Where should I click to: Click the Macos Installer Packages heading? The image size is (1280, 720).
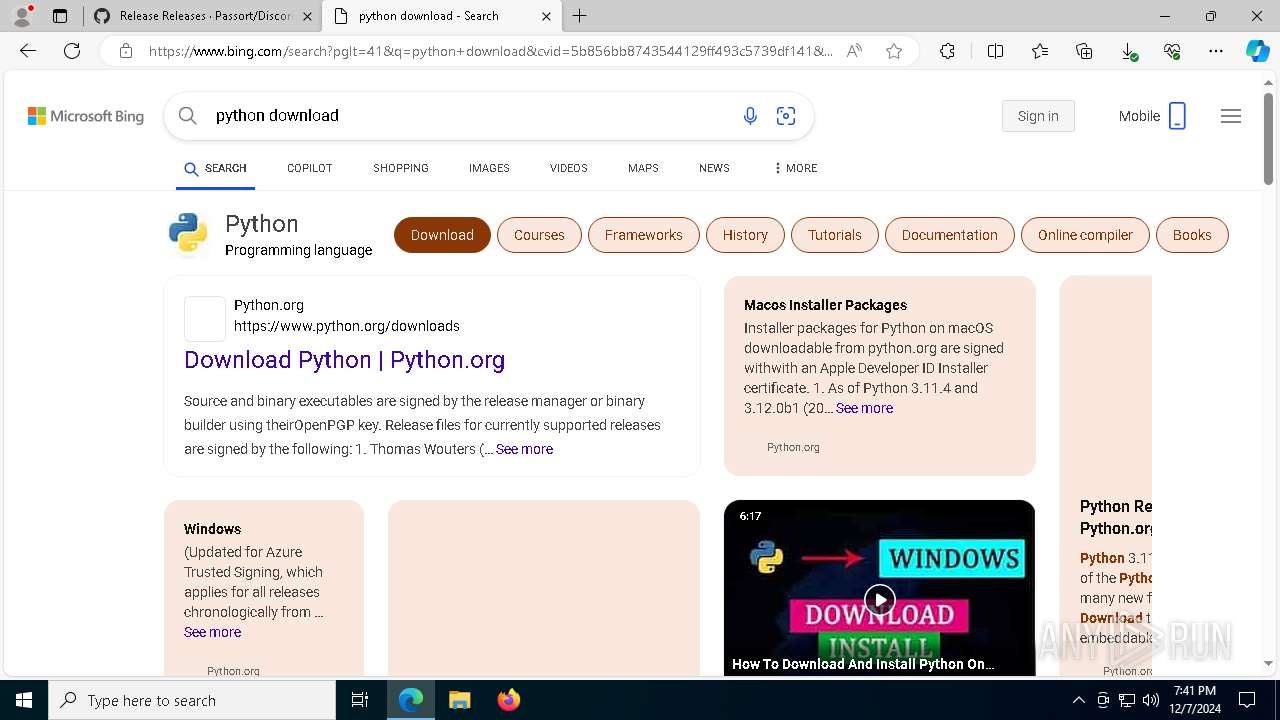pos(825,305)
